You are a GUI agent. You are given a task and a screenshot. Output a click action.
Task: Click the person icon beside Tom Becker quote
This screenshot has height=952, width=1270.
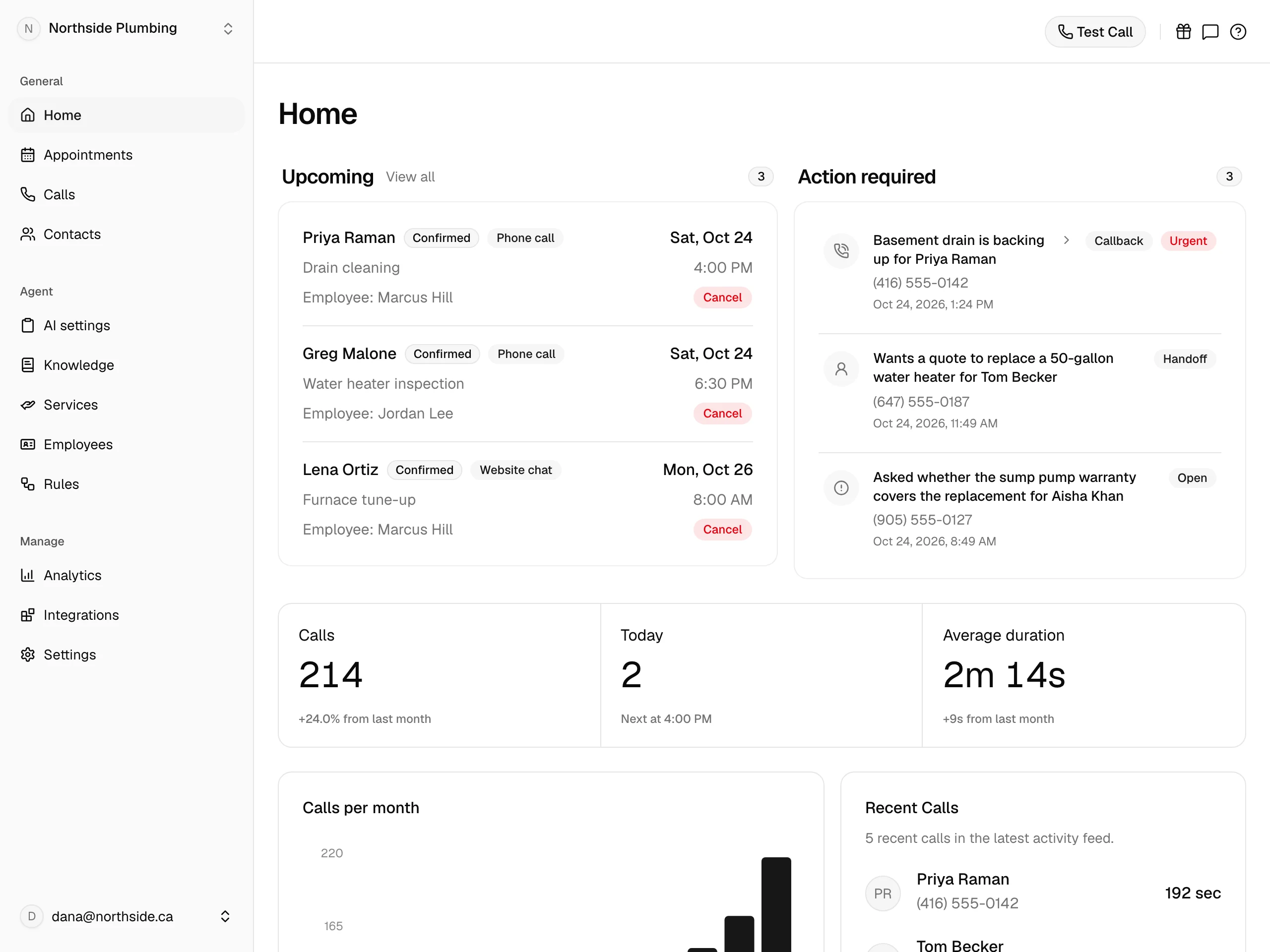tap(841, 368)
